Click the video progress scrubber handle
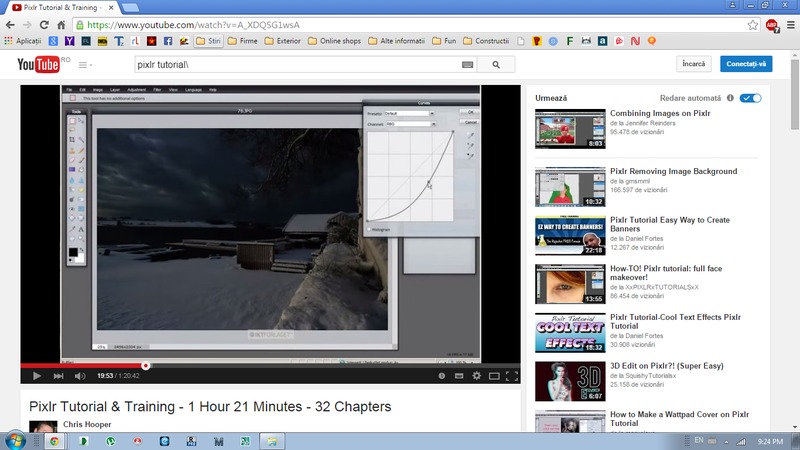This screenshot has height=450, width=800. tap(146, 365)
